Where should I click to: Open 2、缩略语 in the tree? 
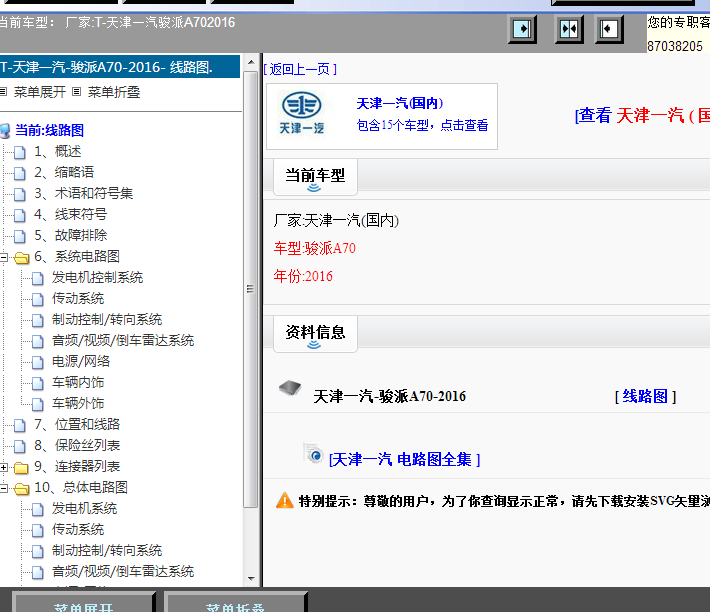(x=64, y=172)
